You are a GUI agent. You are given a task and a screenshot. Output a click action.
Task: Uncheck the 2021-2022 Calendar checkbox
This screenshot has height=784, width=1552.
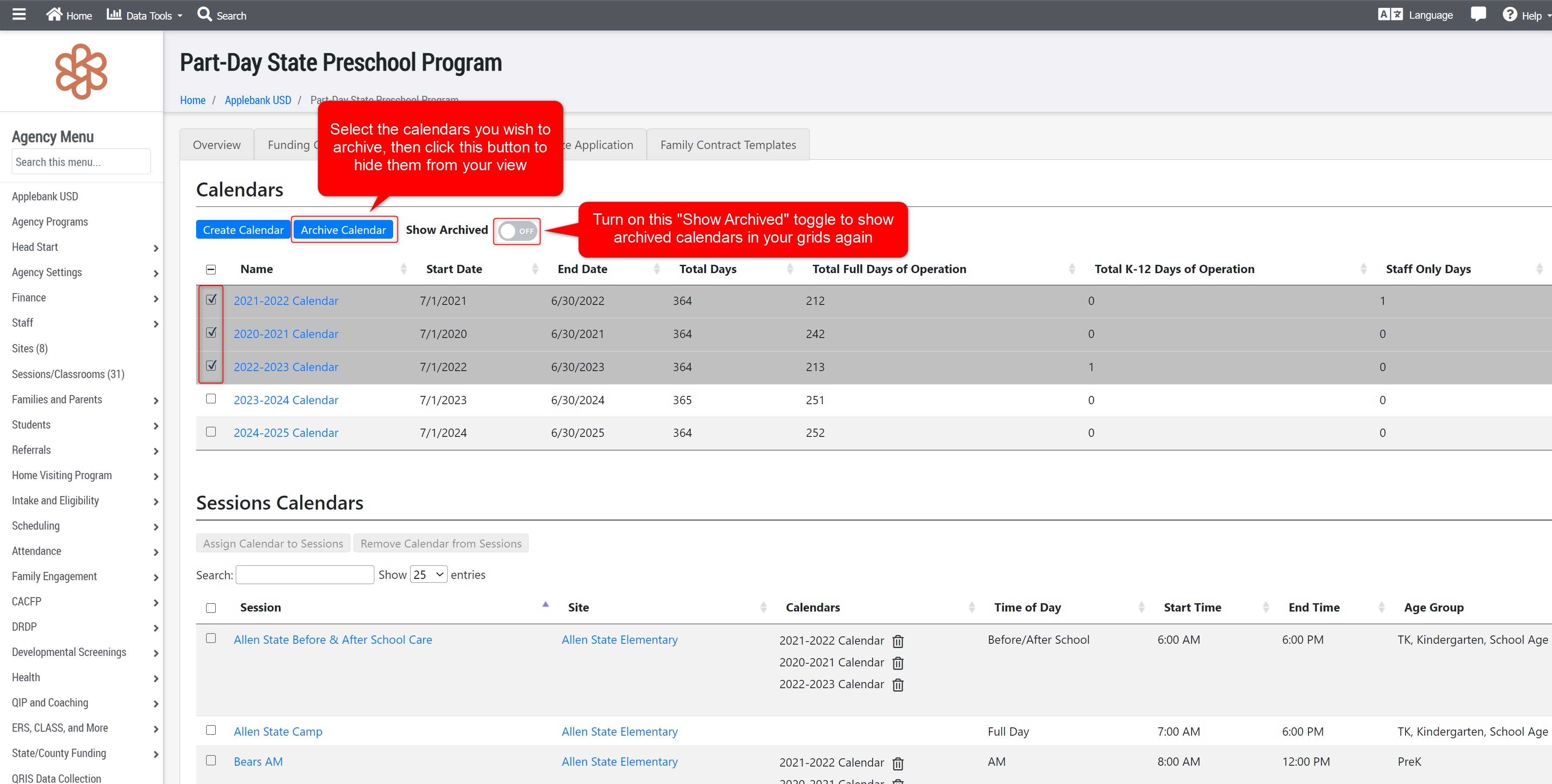(x=211, y=299)
